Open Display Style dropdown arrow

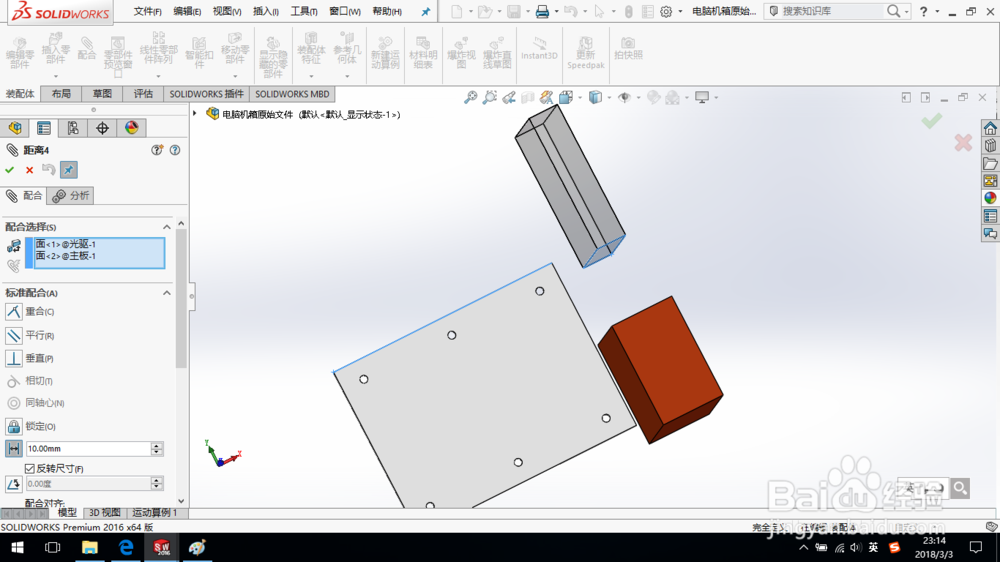coord(609,98)
